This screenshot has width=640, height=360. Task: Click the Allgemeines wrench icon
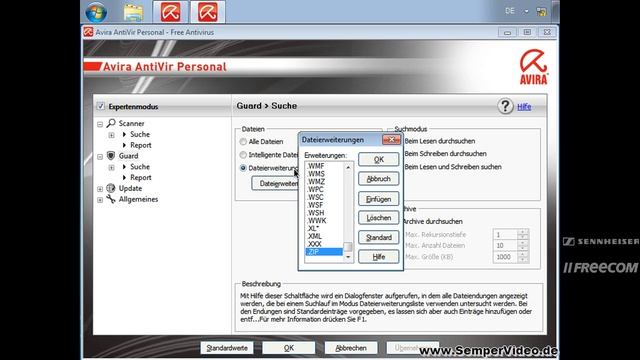tap(111, 199)
